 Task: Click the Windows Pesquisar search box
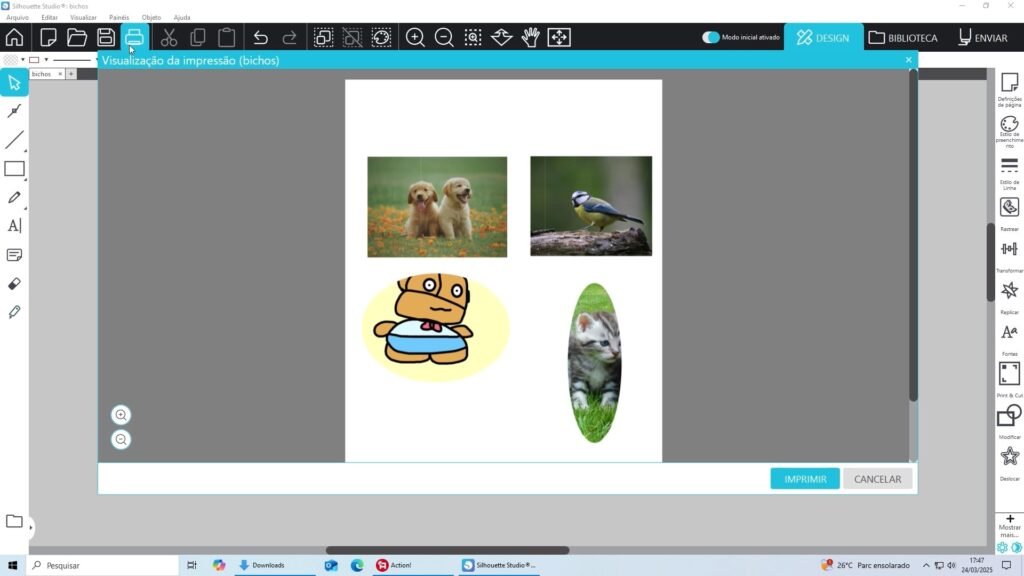pyautogui.click(x=103, y=565)
